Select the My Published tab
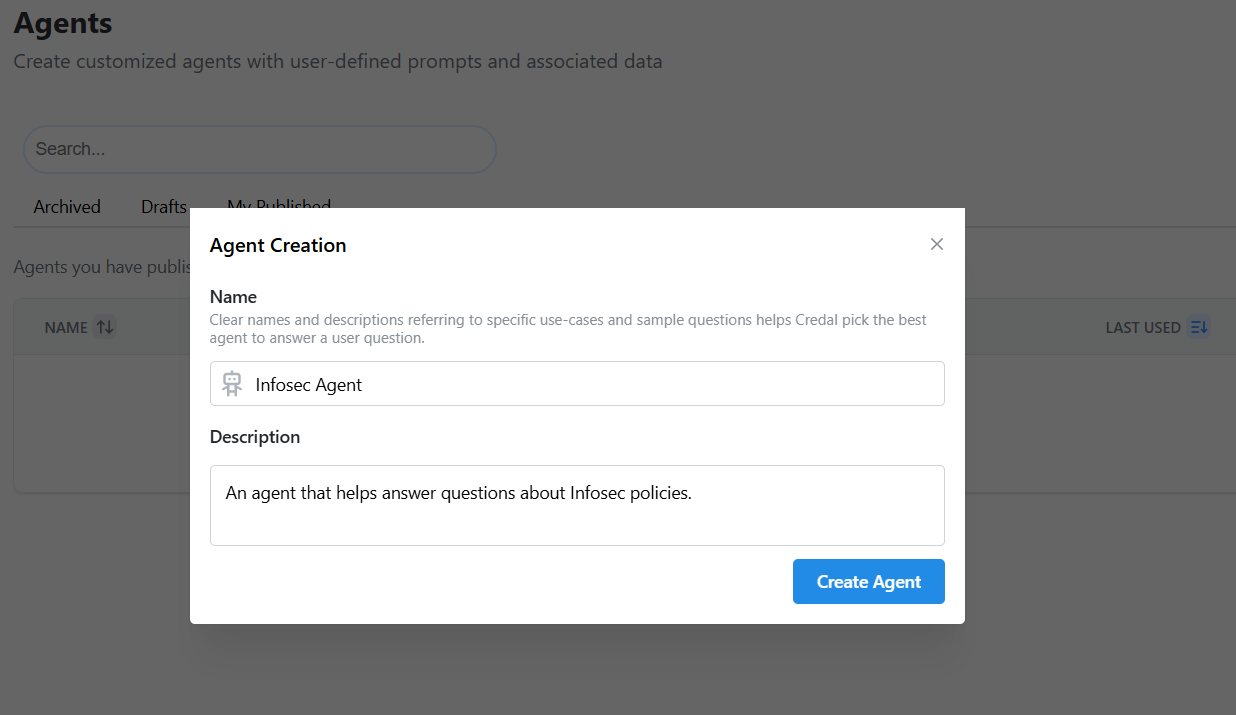The height and width of the screenshot is (715, 1236). pyautogui.click(x=279, y=204)
